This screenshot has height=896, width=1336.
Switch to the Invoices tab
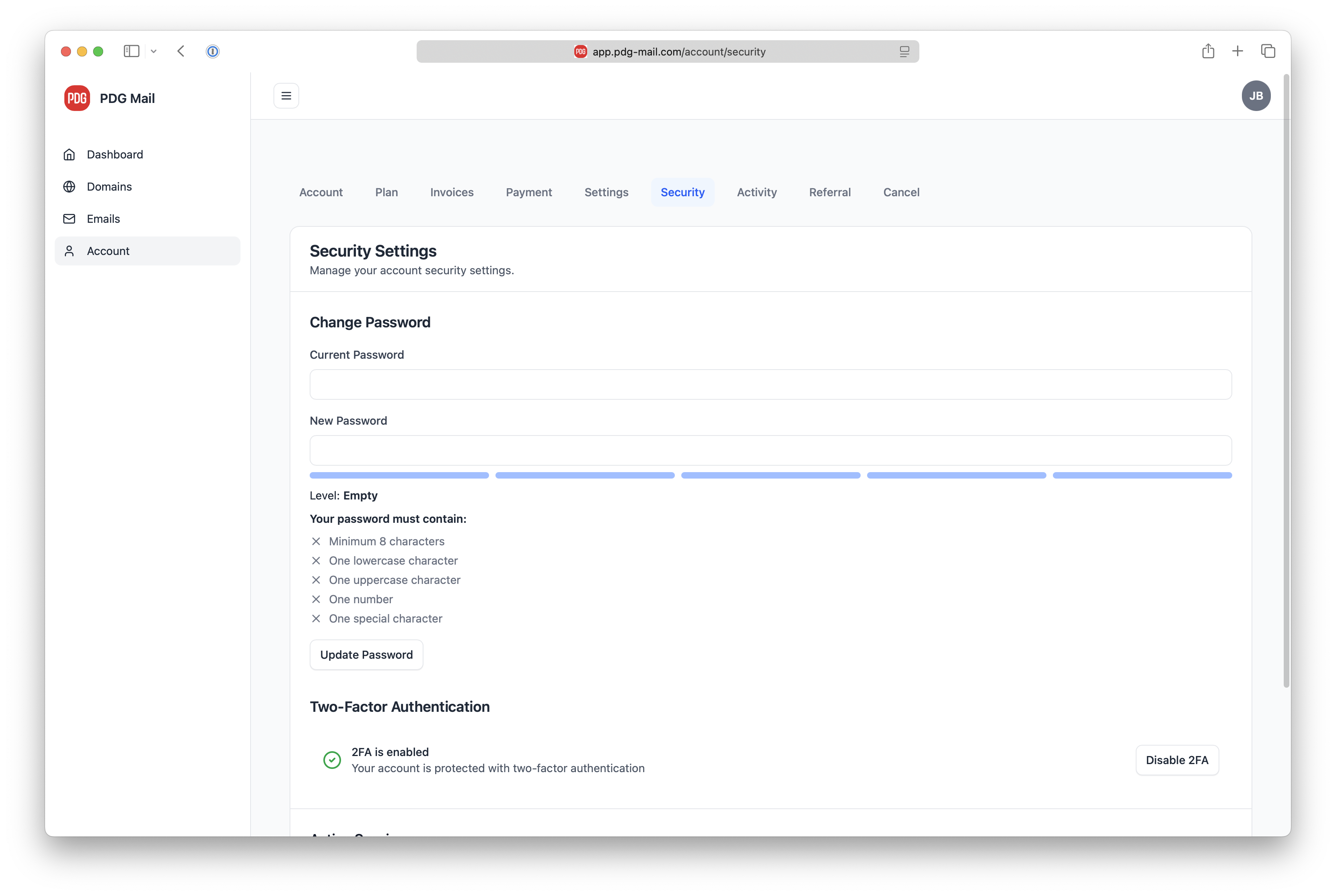tap(451, 192)
